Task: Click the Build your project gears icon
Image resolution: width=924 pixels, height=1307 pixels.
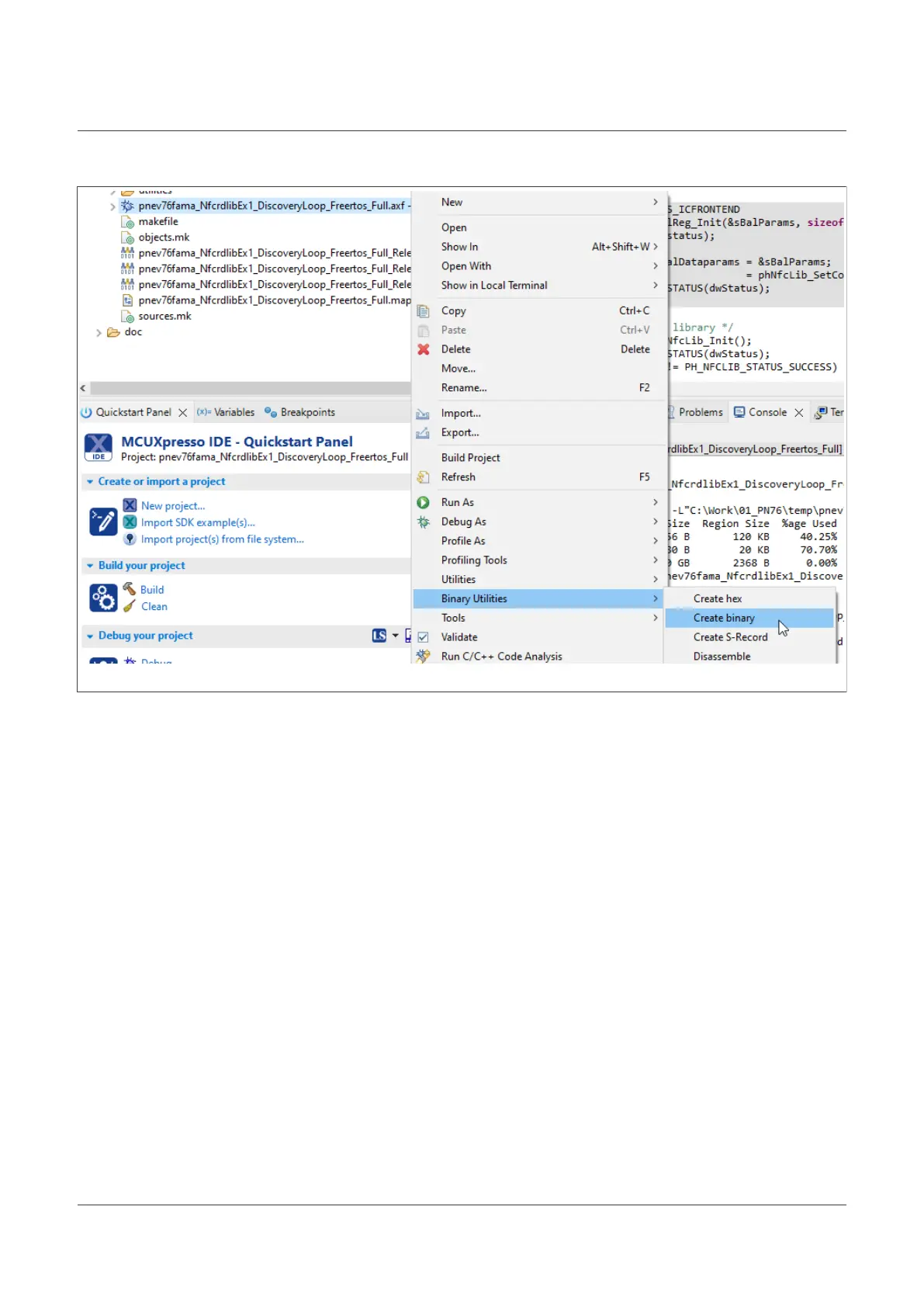Action: tap(103, 598)
